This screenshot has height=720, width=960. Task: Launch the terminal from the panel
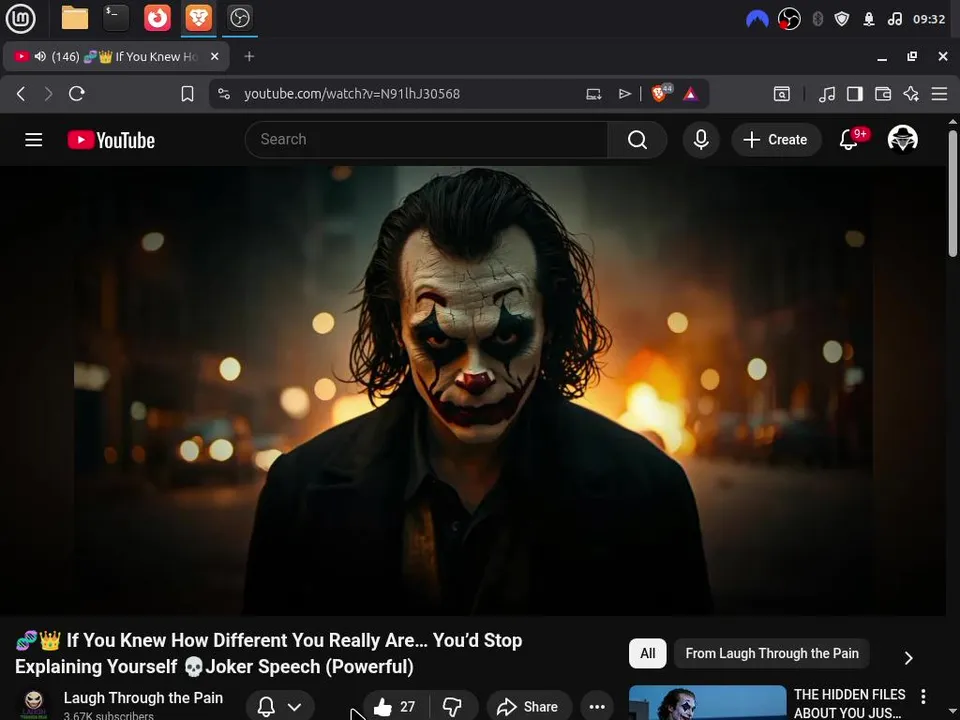[115, 18]
